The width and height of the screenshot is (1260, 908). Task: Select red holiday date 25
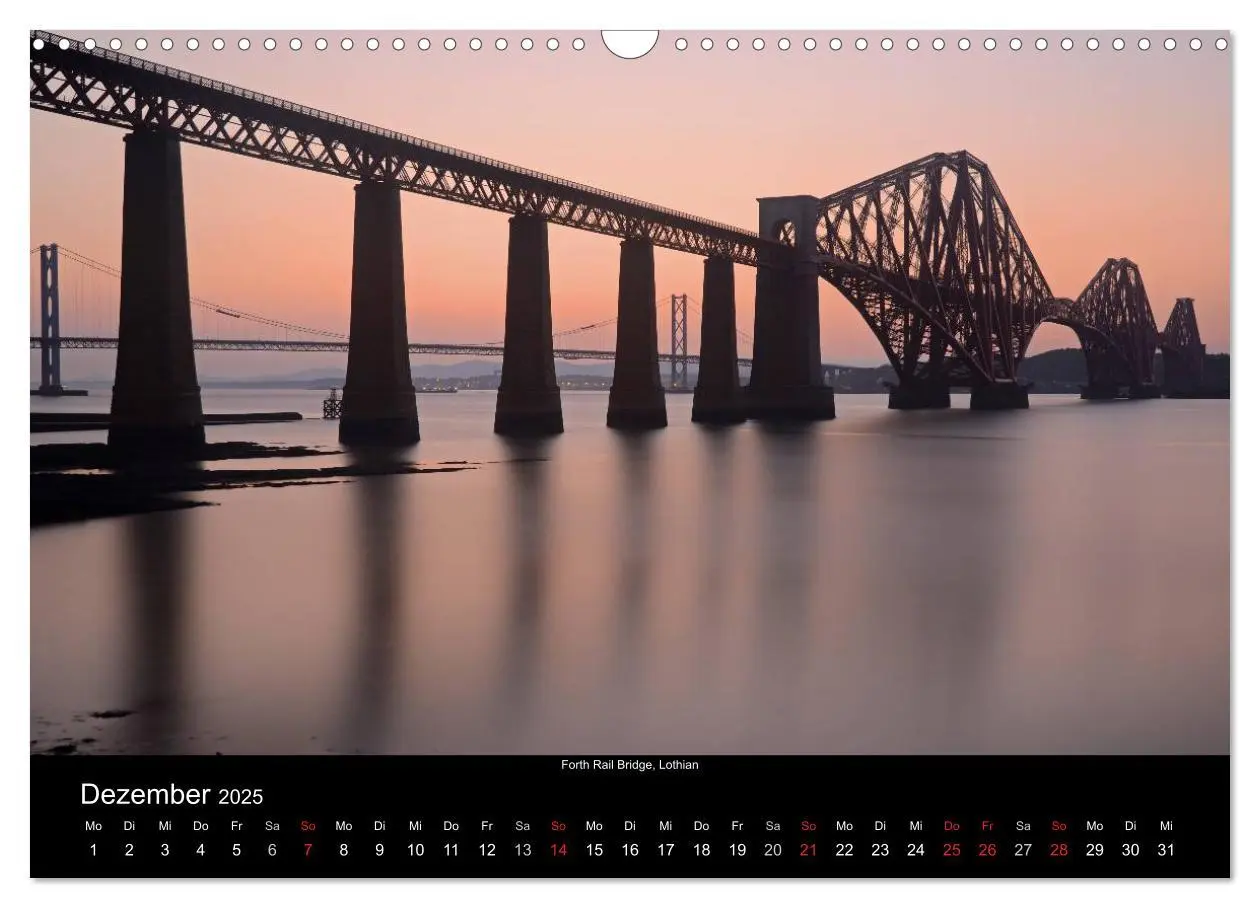(x=952, y=850)
